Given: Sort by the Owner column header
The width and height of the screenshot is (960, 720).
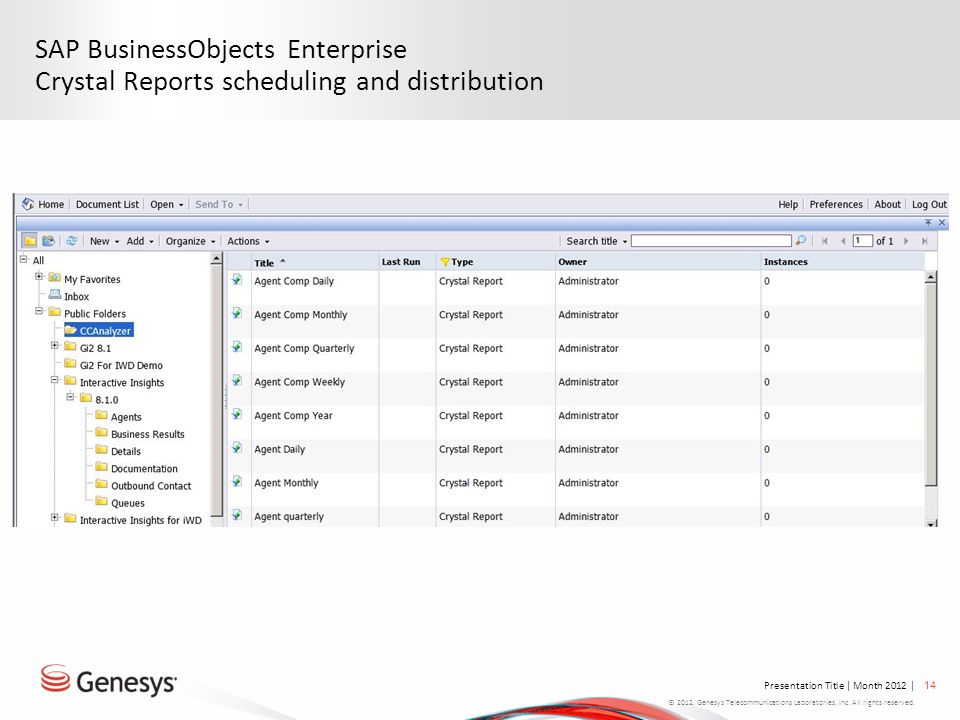Looking at the screenshot, I should (572, 262).
